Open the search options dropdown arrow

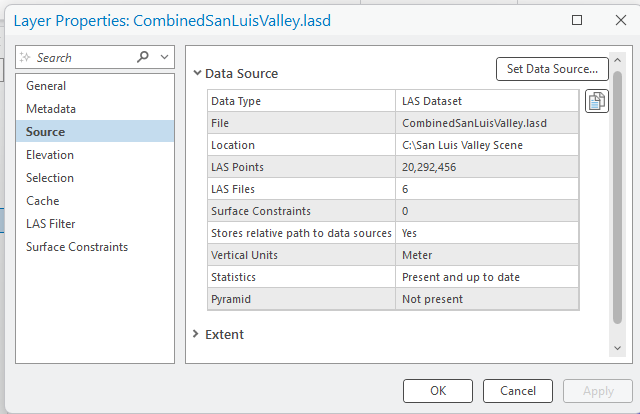[164, 57]
